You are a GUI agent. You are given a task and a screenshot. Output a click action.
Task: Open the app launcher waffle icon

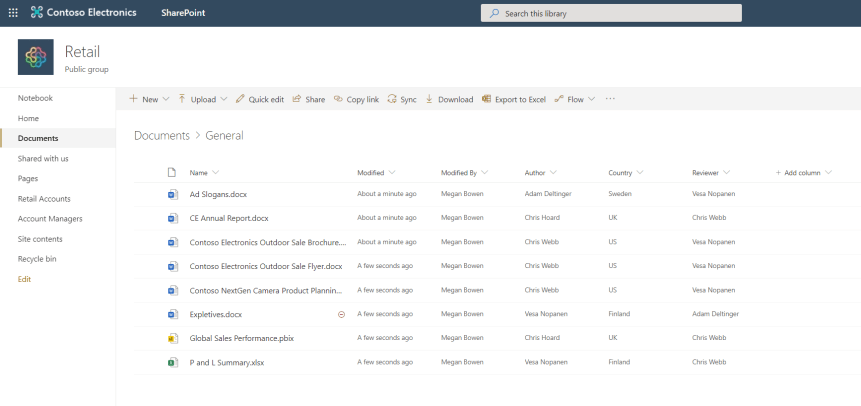click(x=12, y=13)
